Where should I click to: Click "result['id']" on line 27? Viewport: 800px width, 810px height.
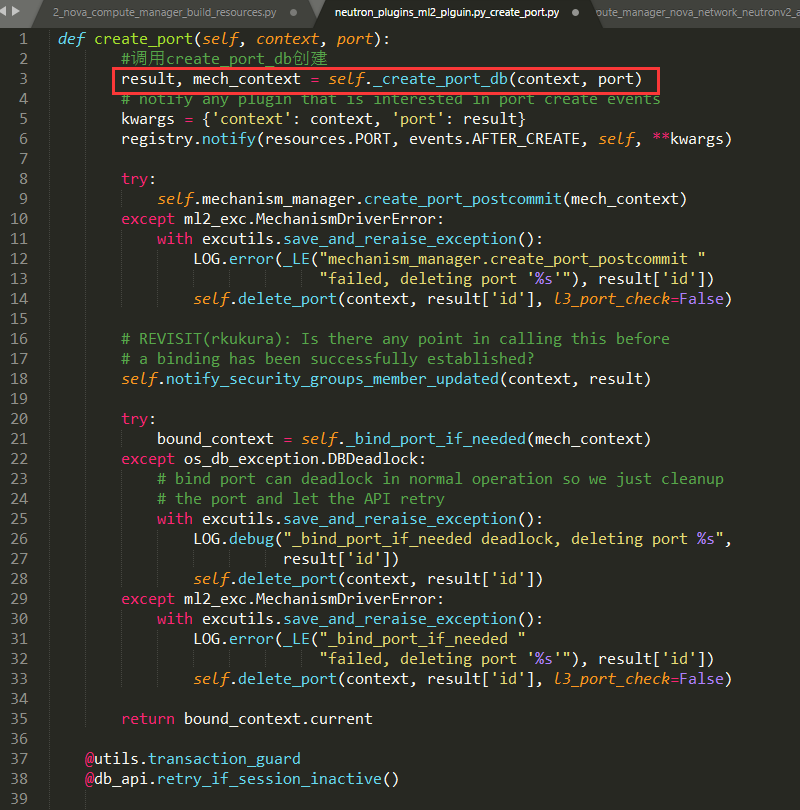pos(336,559)
